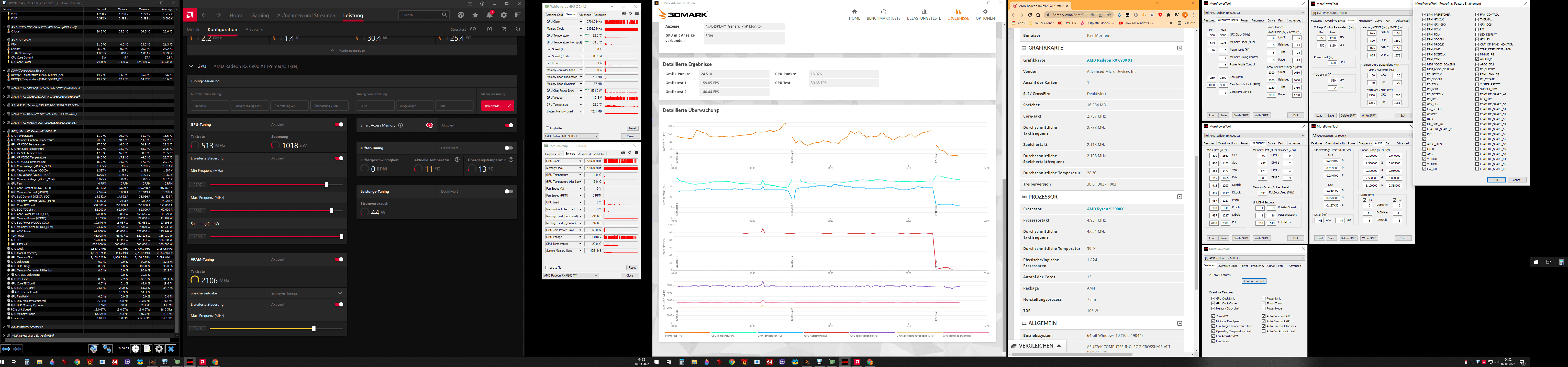The image size is (1568, 367).
Task: Take a screenshot in the upper GPU-Z window
Action: coord(624,13)
